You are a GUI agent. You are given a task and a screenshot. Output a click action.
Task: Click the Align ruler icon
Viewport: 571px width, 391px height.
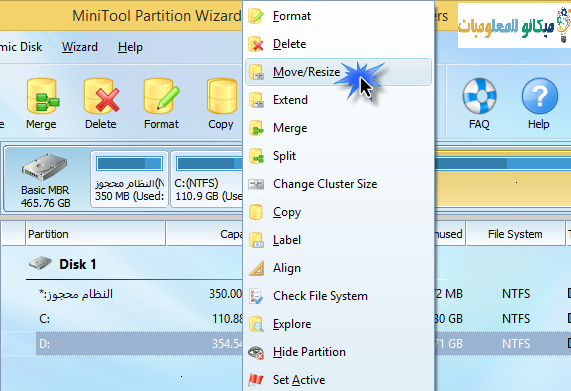pos(257,268)
